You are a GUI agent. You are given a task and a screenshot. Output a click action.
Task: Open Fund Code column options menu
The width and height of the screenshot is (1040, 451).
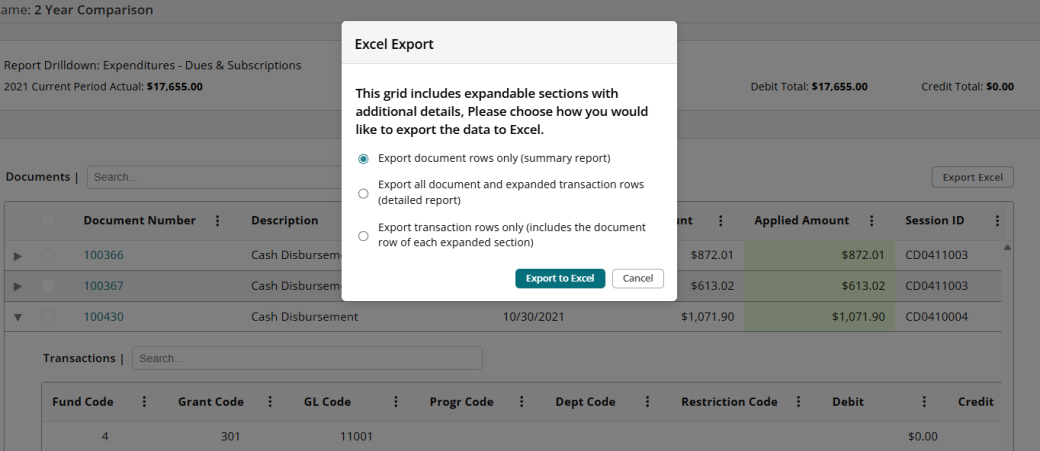pos(144,402)
